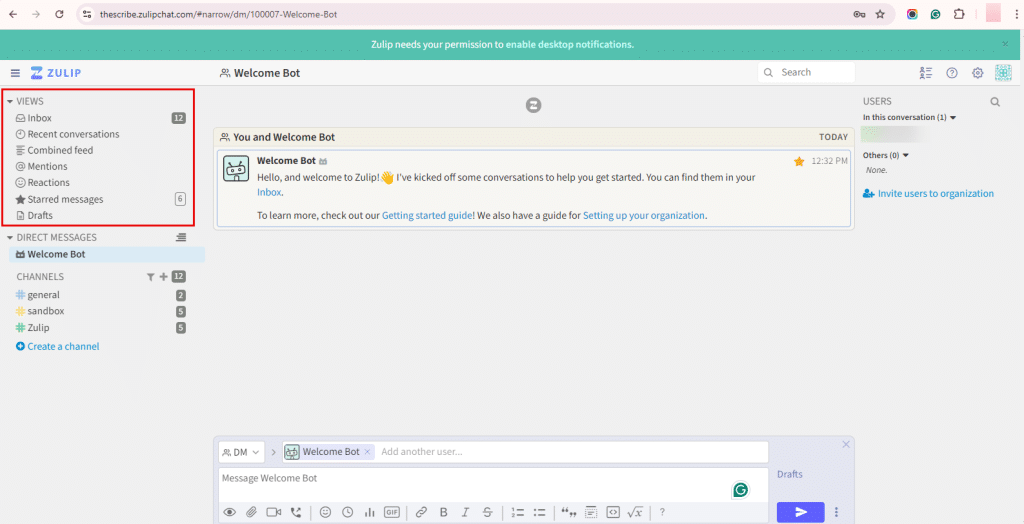1024x524 pixels.
Task: Open direct message feed list icon
Action: coord(181,238)
